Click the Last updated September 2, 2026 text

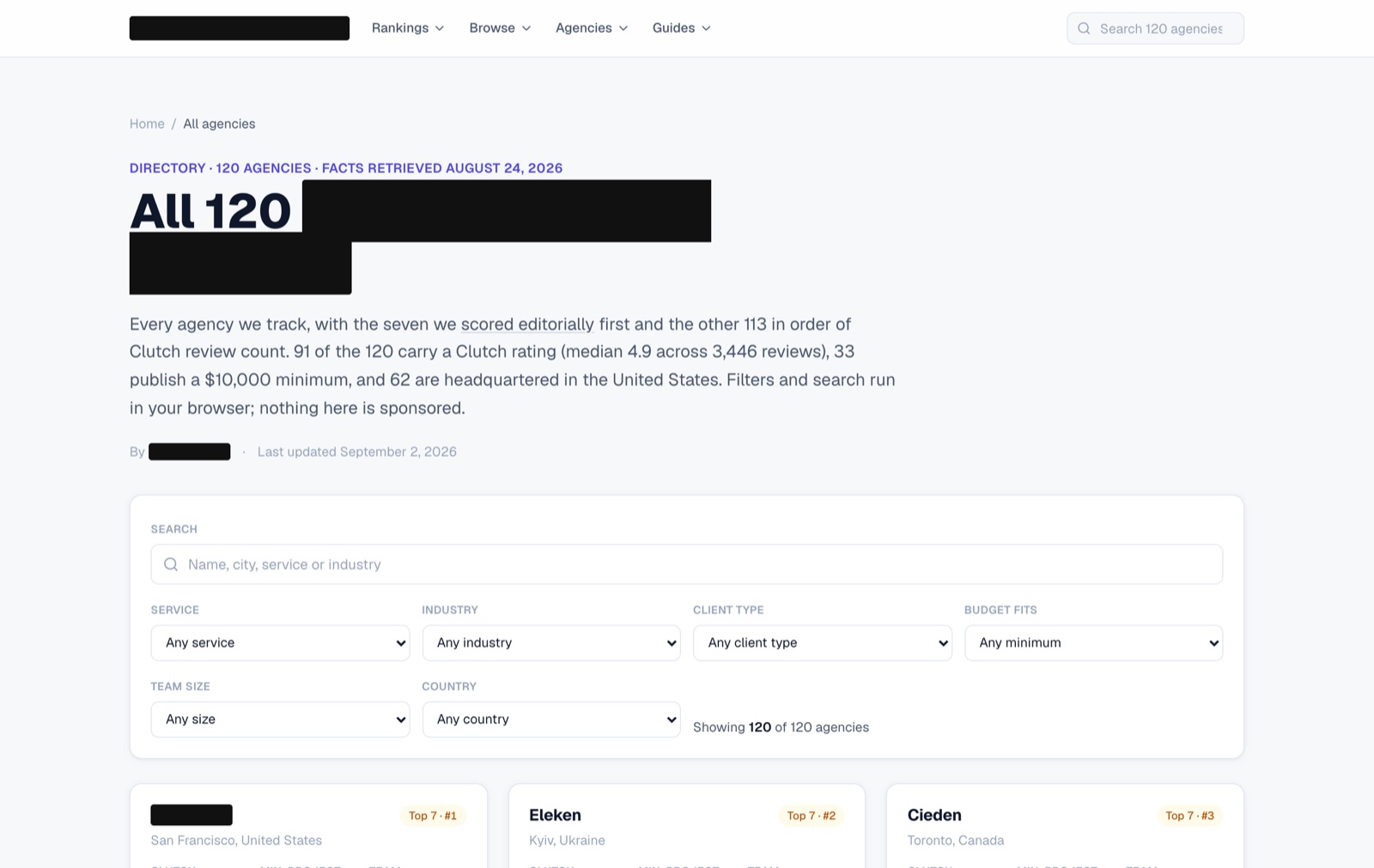(357, 452)
